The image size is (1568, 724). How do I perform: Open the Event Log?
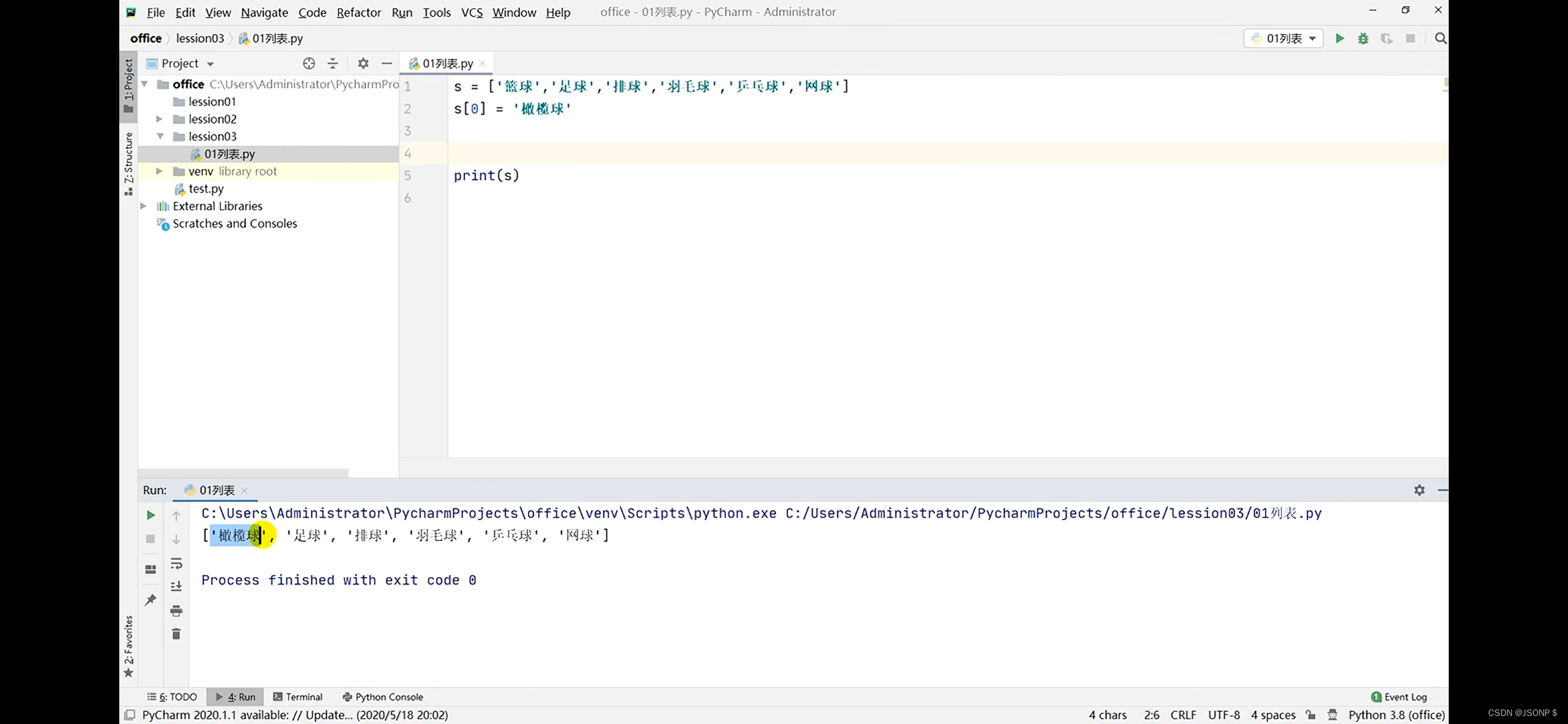tap(1399, 697)
